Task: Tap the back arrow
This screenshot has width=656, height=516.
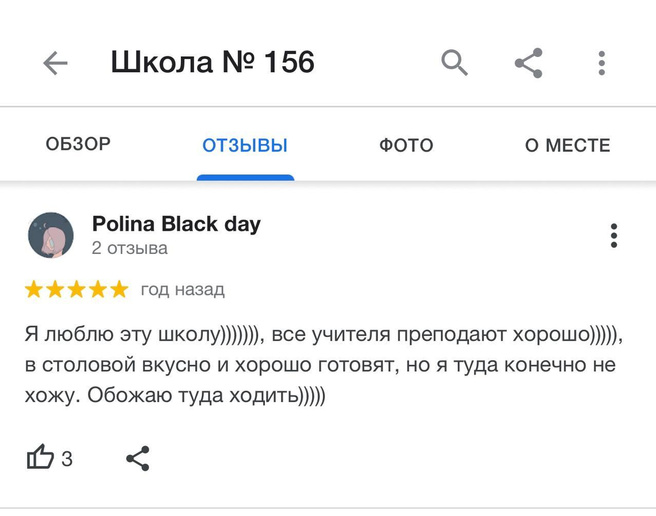Action: (55, 64)
